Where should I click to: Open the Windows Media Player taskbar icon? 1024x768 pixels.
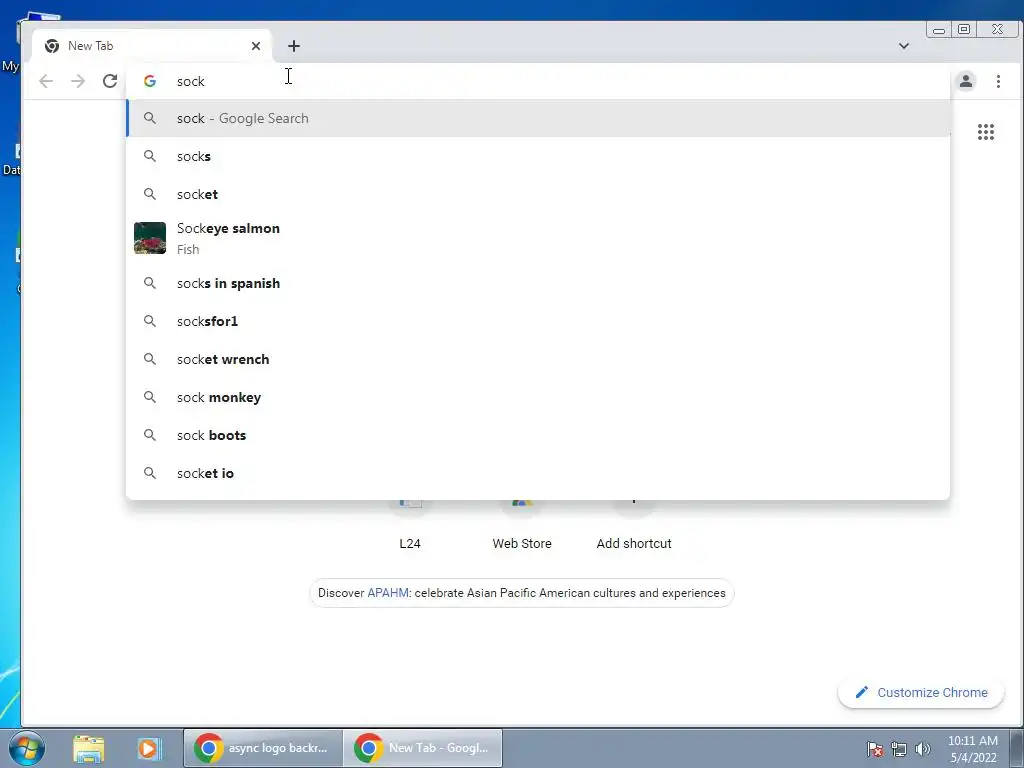click(x=148, y=748)
